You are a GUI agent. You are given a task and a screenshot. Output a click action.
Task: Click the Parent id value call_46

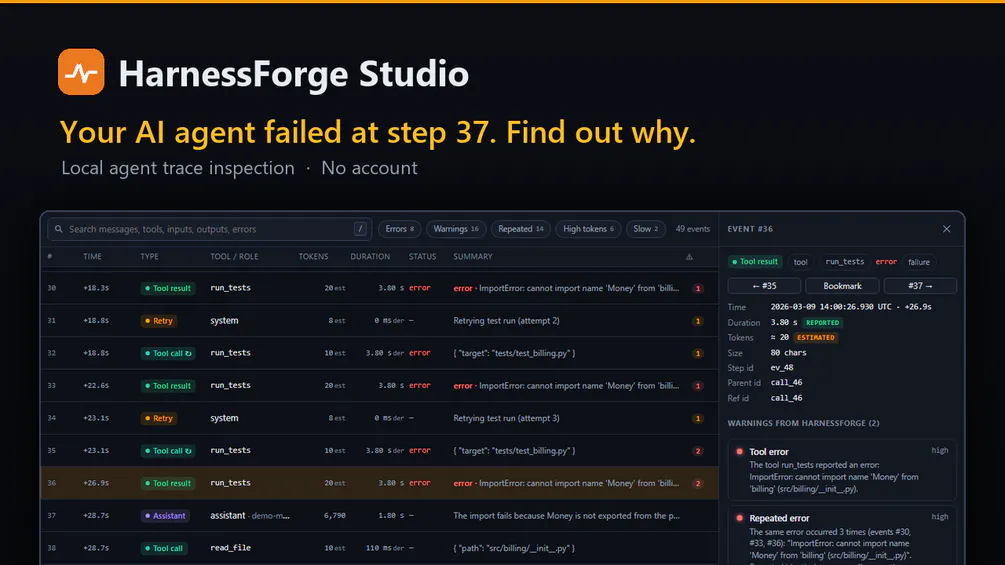click(x=786, y=382)
